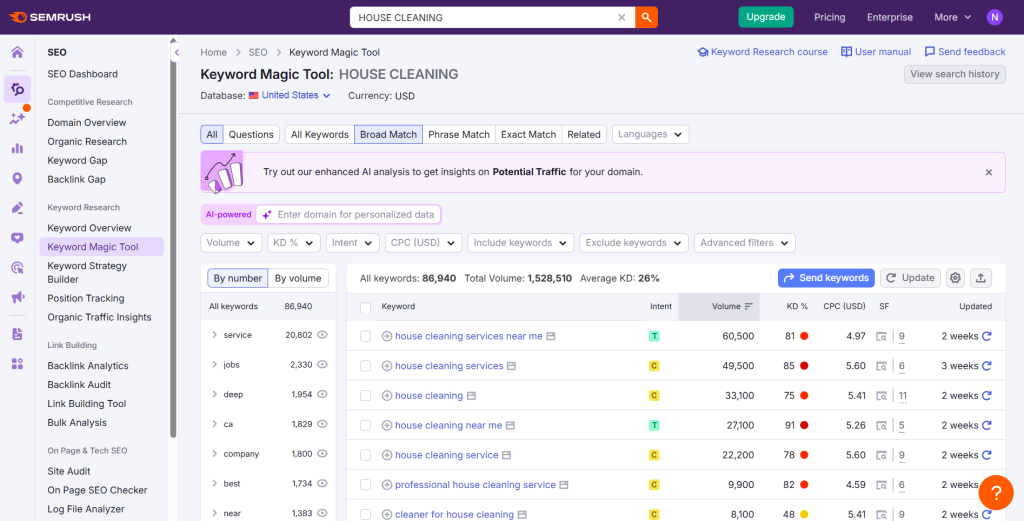Open the app center grid sidebar icon

pos(17,364)
